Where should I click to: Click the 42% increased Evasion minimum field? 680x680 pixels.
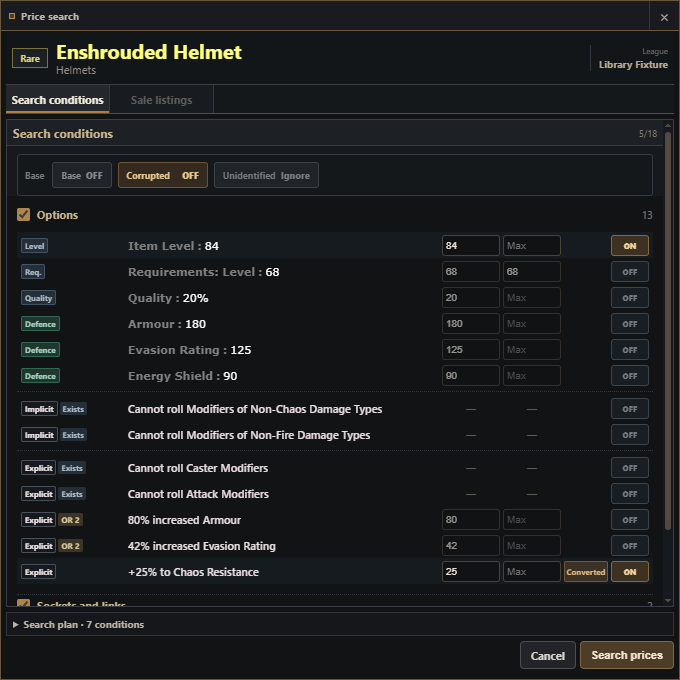(471, 546)
